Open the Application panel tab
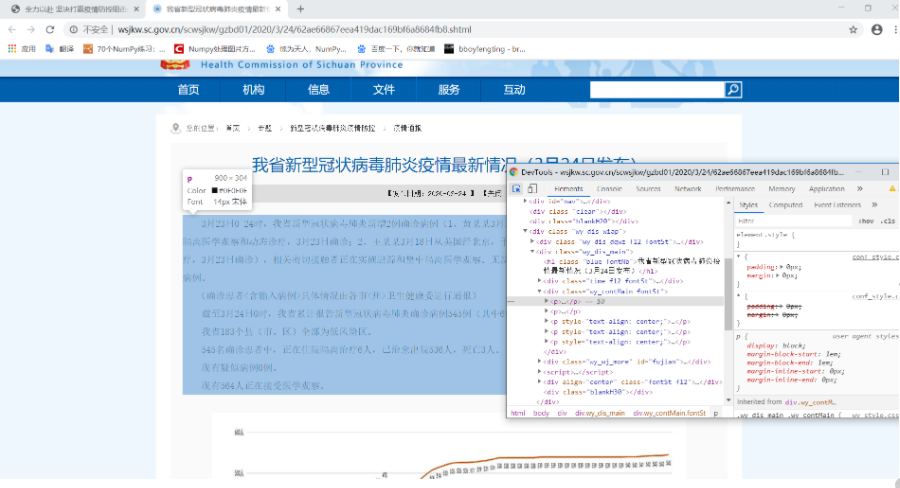 coord(827,188)
